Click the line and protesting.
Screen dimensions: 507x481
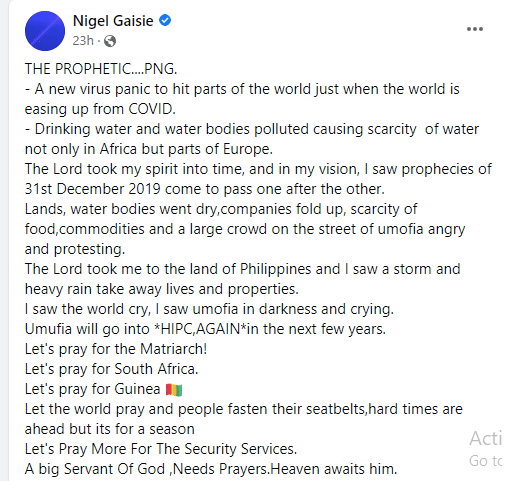point(75,249)
